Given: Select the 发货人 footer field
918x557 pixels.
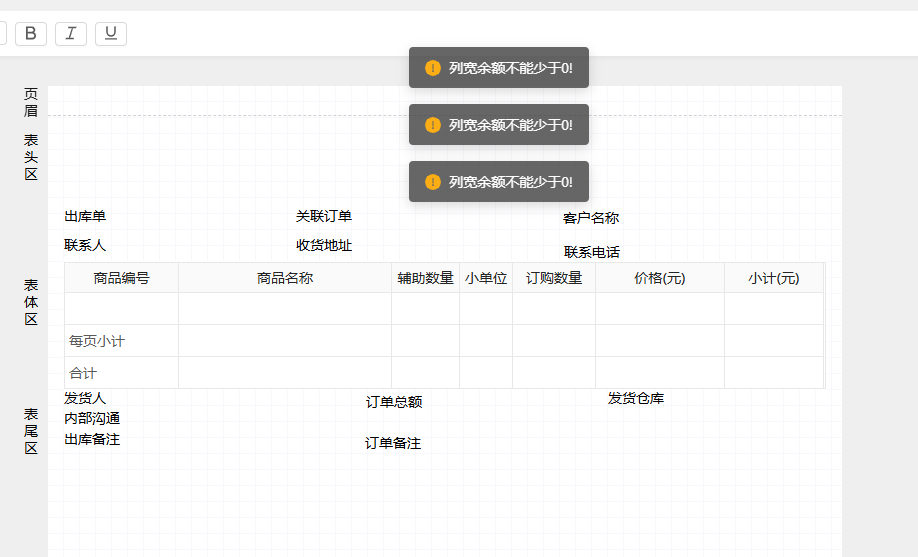Looking at the screenshot, I should coord(85,398).
